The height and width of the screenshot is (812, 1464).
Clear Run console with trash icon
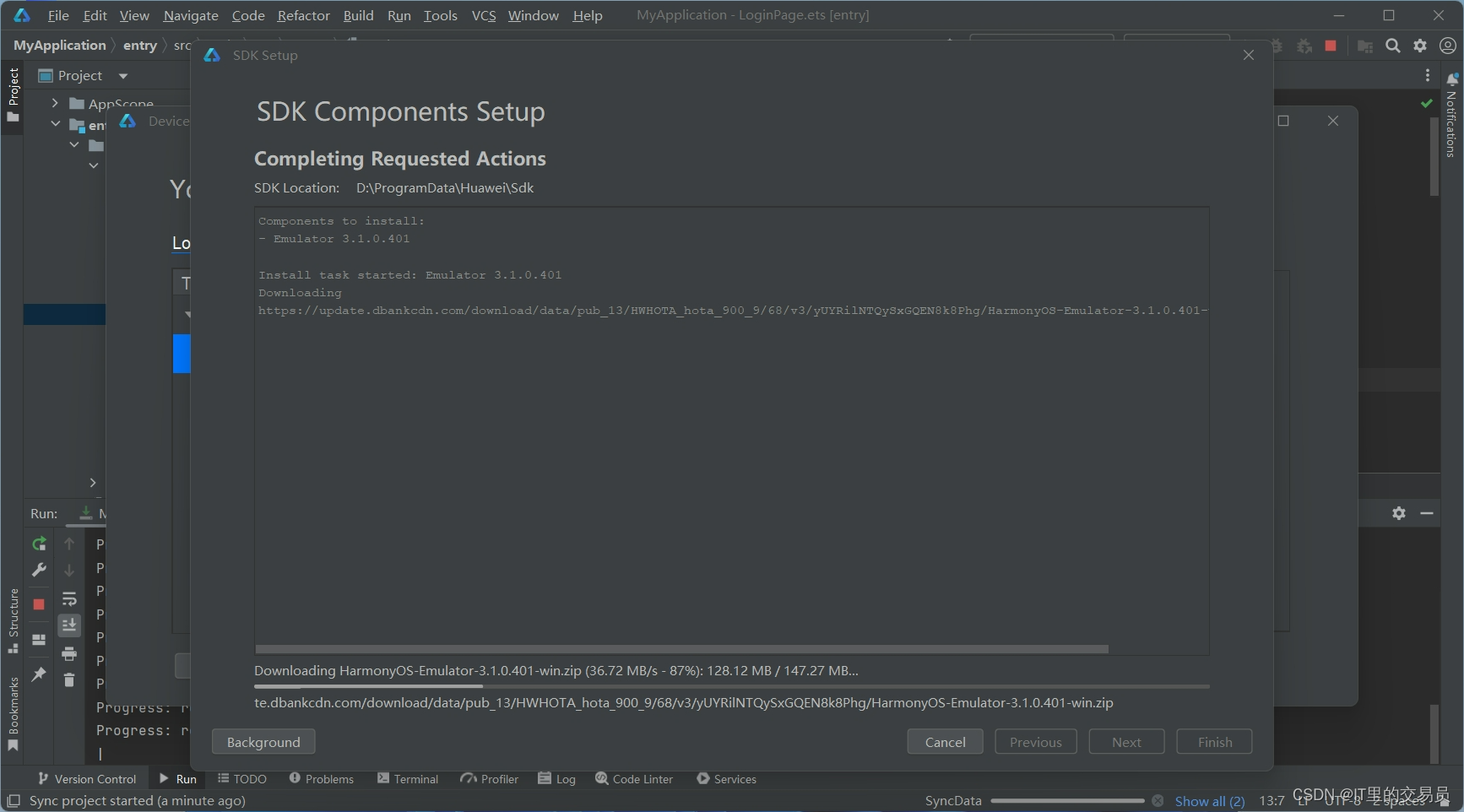[69, 679]
